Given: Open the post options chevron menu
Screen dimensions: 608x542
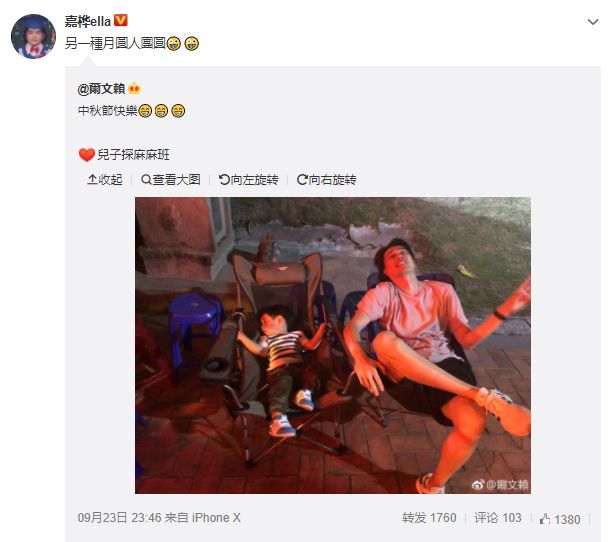Looking at the screenshot, I should click(x=592, y=22).
